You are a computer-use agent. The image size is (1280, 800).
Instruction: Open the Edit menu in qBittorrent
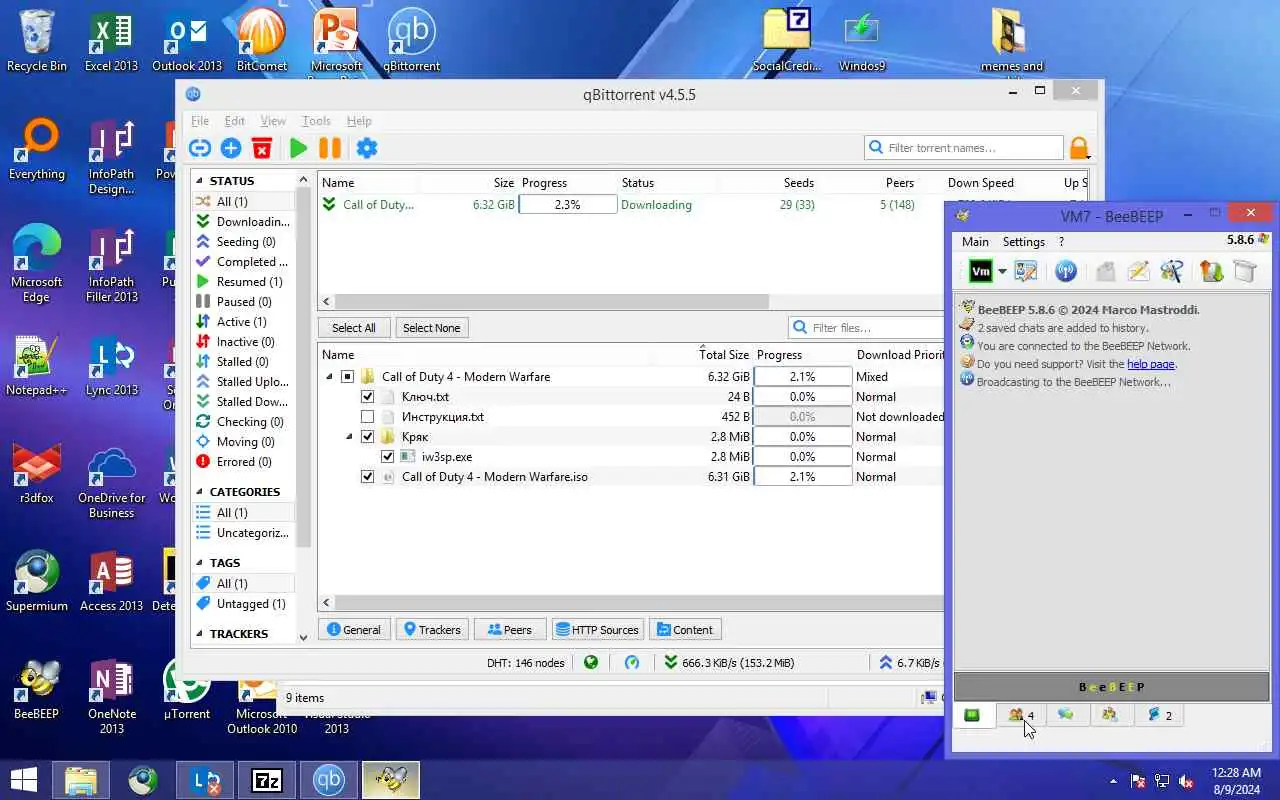[235, 121]
